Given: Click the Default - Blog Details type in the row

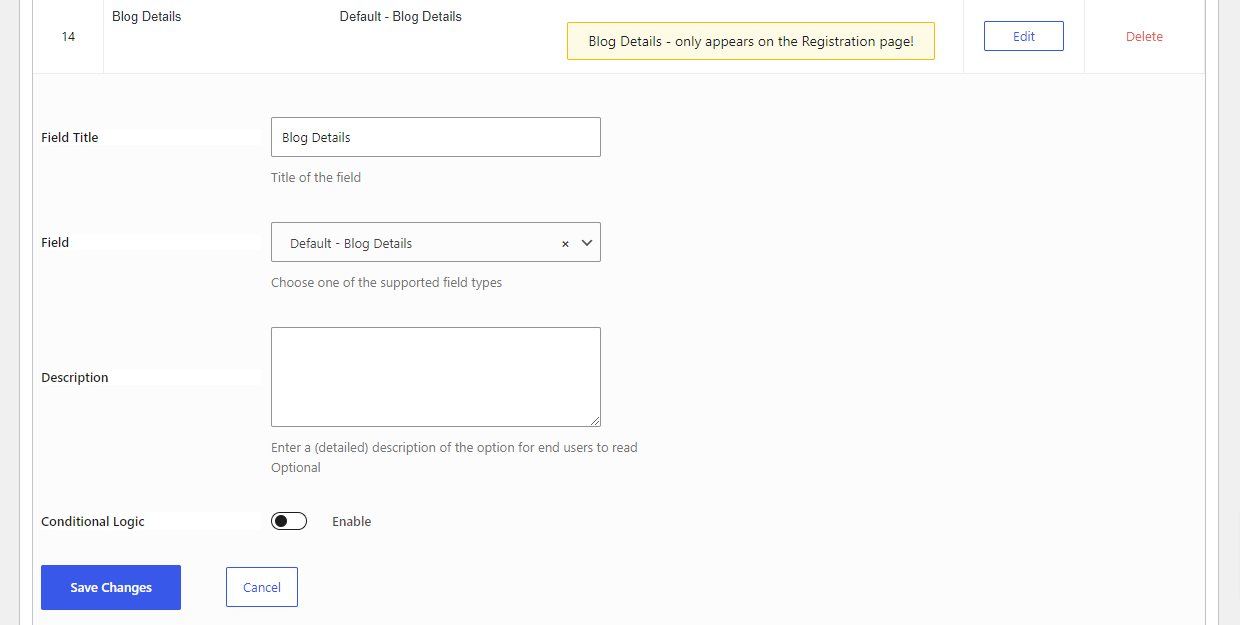Looking at the screenshot, I should (401, 17).
